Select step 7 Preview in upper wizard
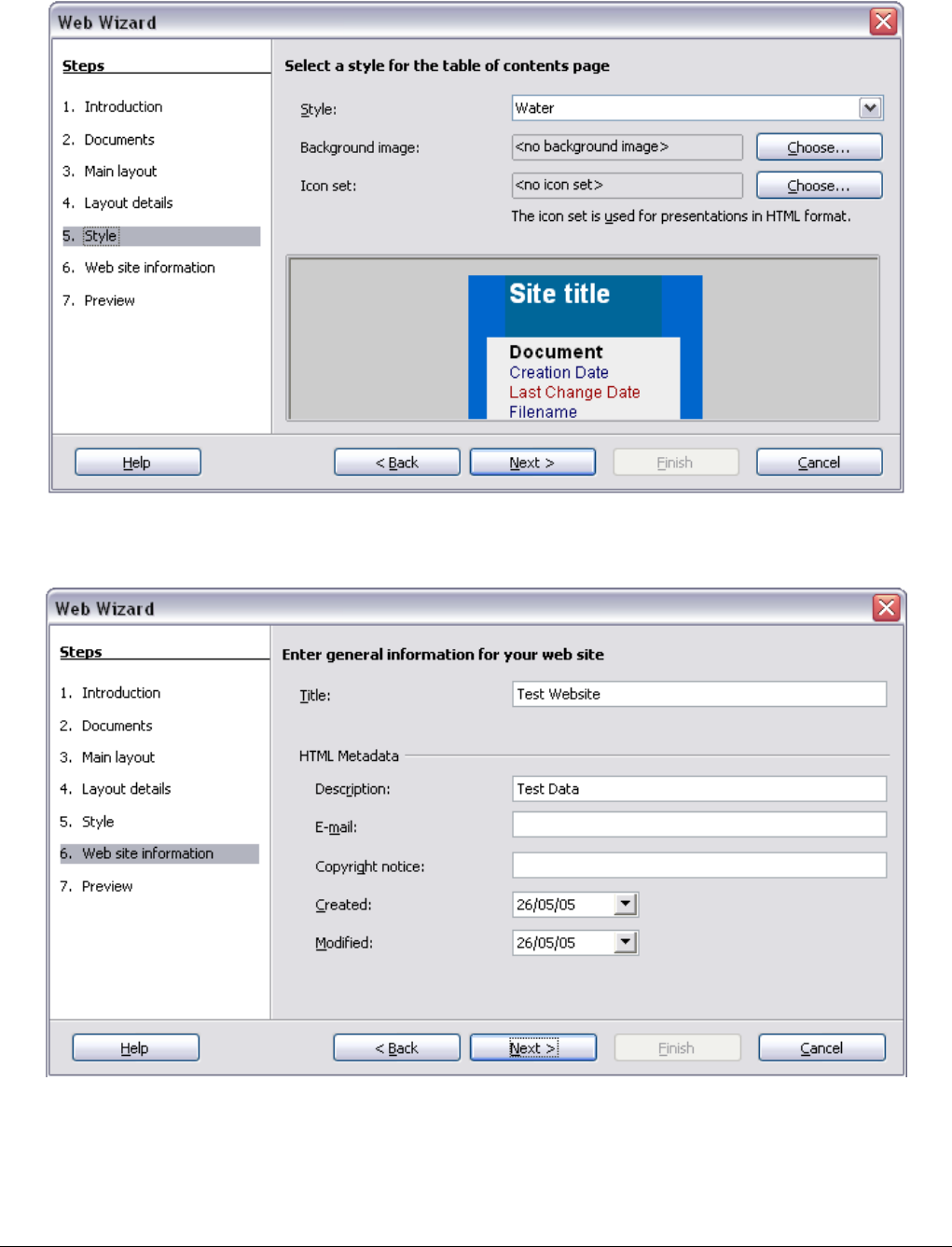The image size is (952, 1247). (x=98, y=300)
